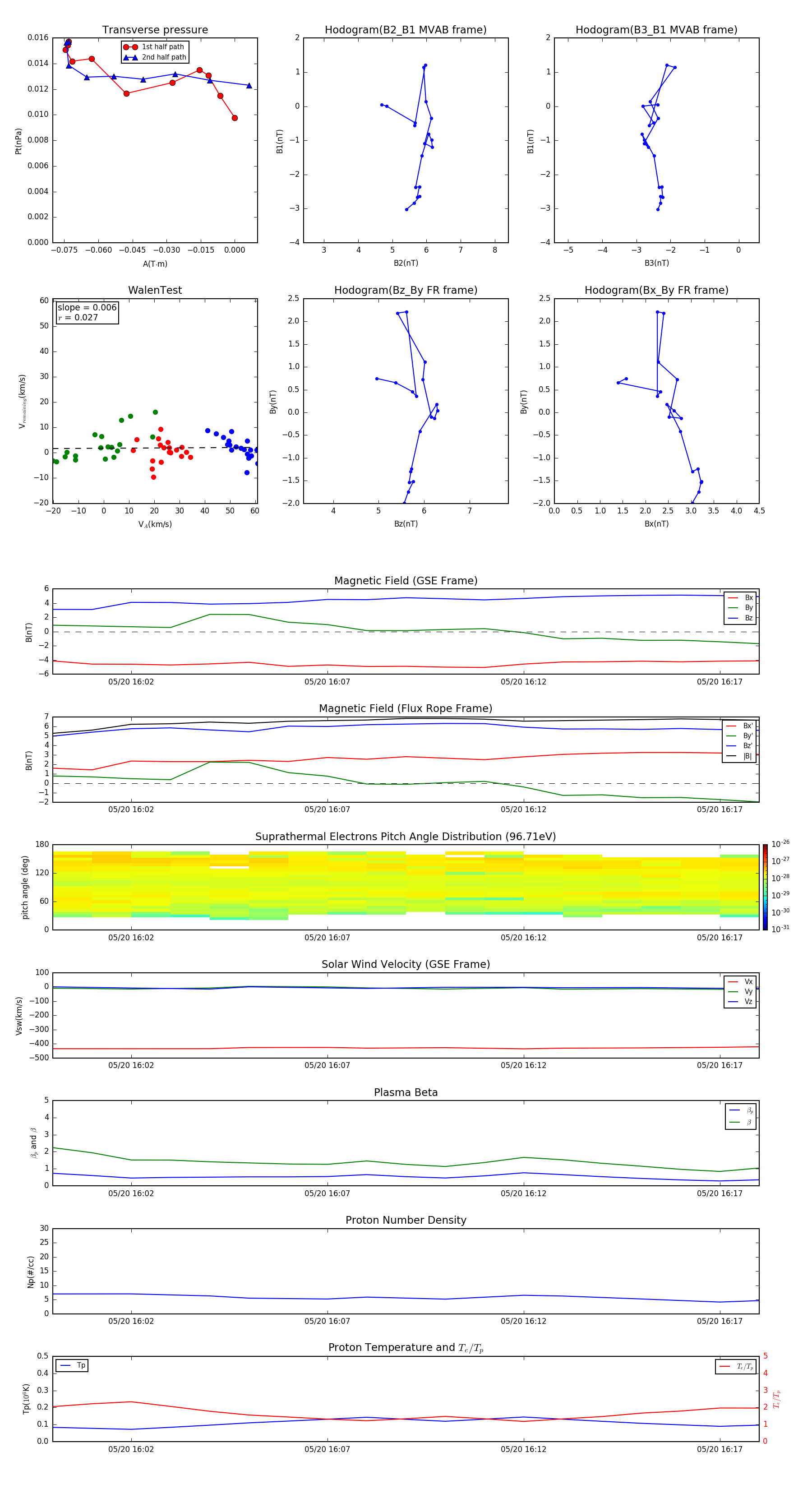The width and height of the screenshot is (812, 1489).
Task: Click the 'slope = 0.006' annotation
Action: (87, 308)
